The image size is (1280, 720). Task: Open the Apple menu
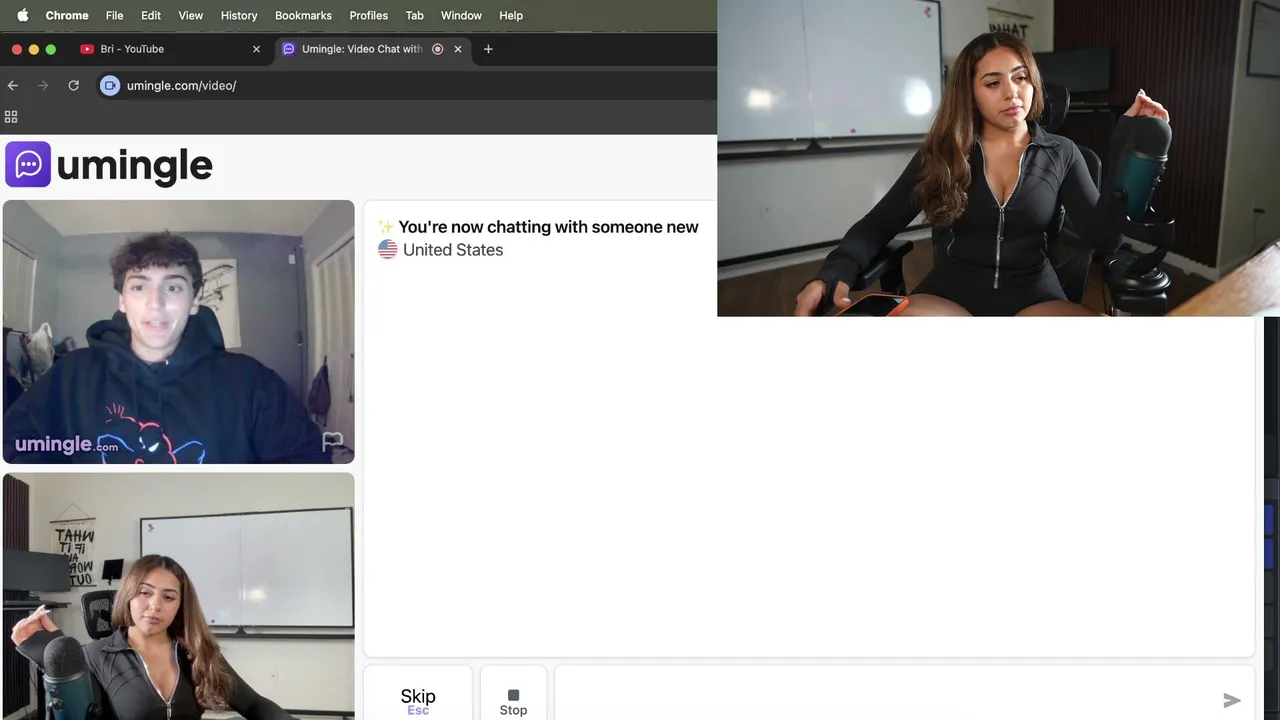coord(22,15)
